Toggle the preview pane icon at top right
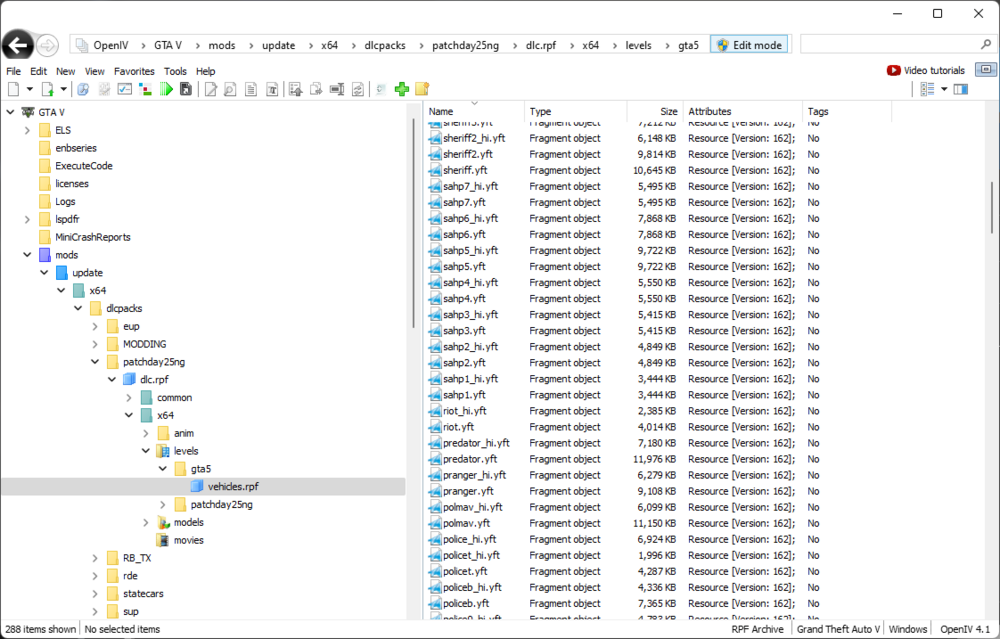The height and width of the screenshot is (639, 1000). coord(961,89)
